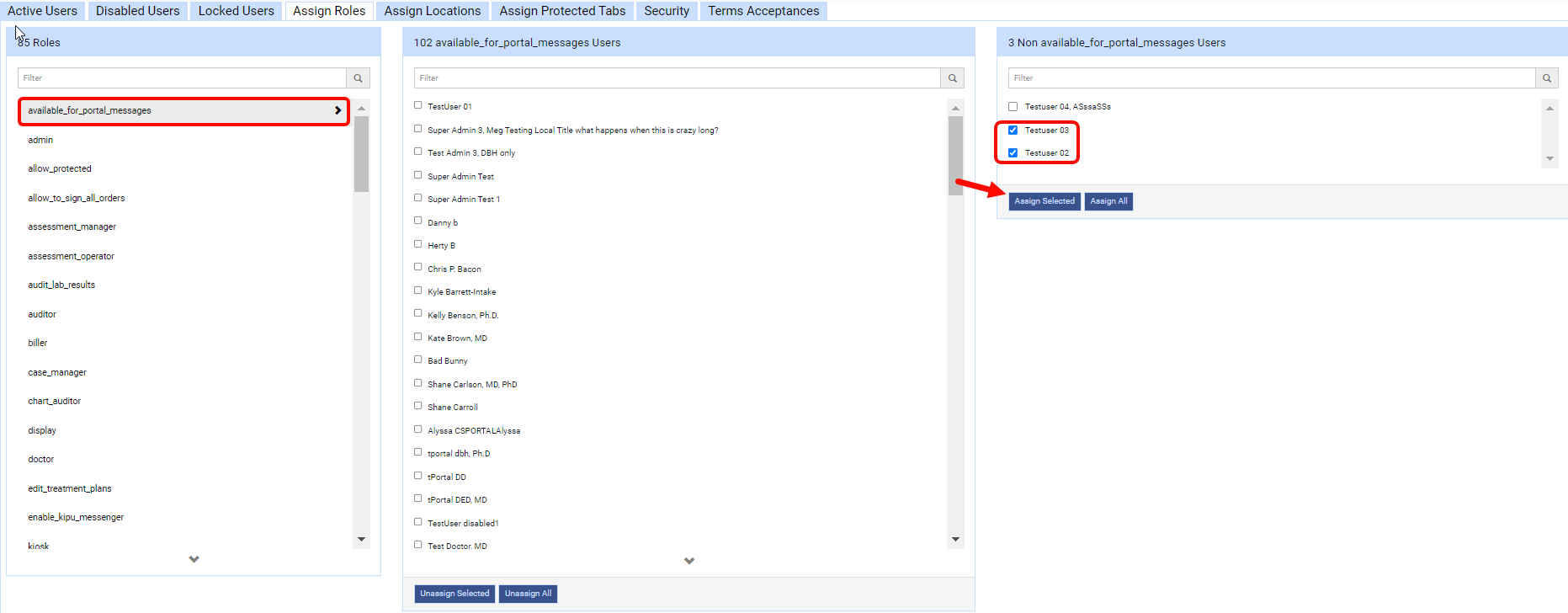
Task: Expand the users list using the bottom chevron
Action: (x=688, y=561)
